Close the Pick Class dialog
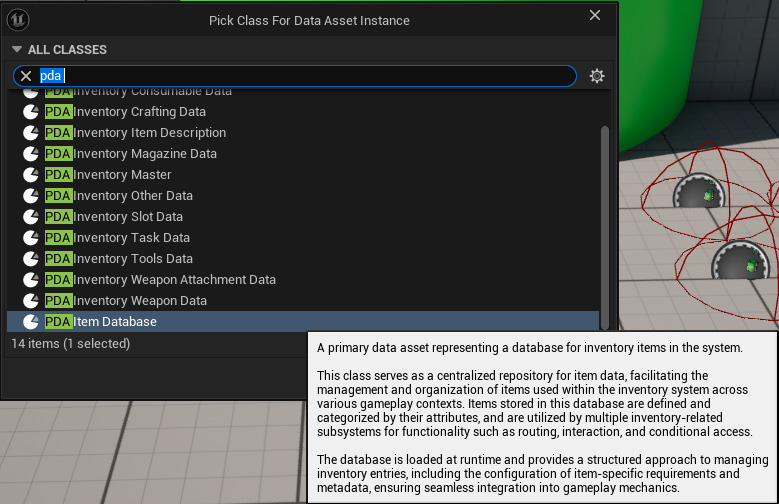779x504 pixels. click(595, 15)
